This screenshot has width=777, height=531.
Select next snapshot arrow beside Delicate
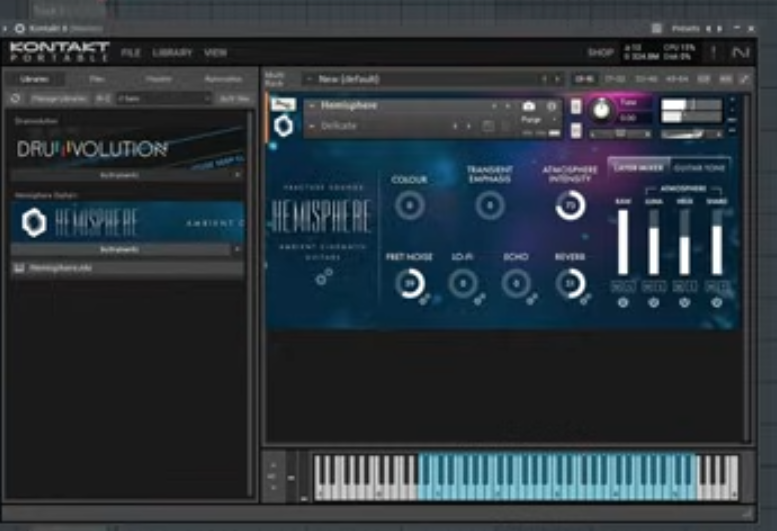468,126
